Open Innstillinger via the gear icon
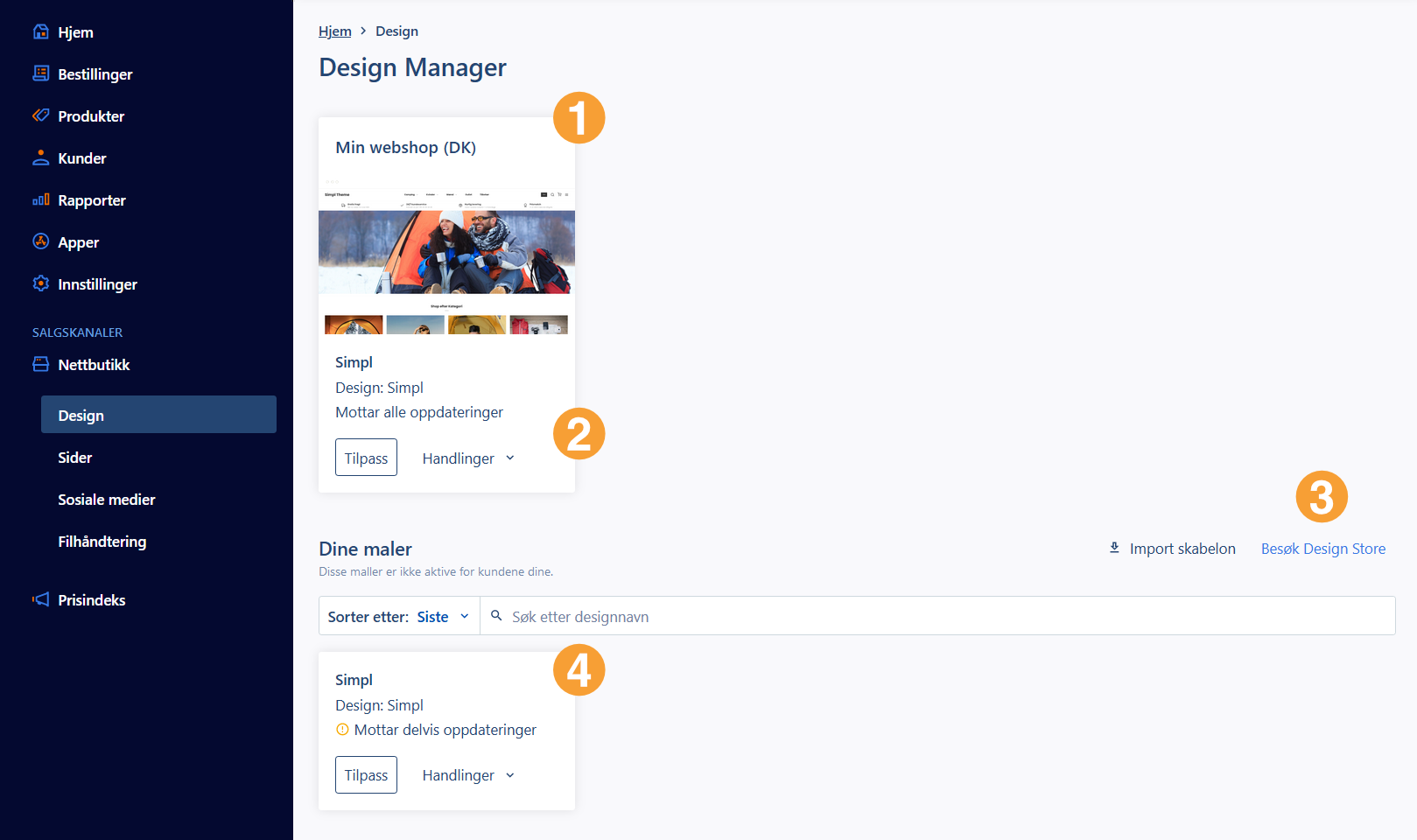1417x840 pixels. pos(41,283)
